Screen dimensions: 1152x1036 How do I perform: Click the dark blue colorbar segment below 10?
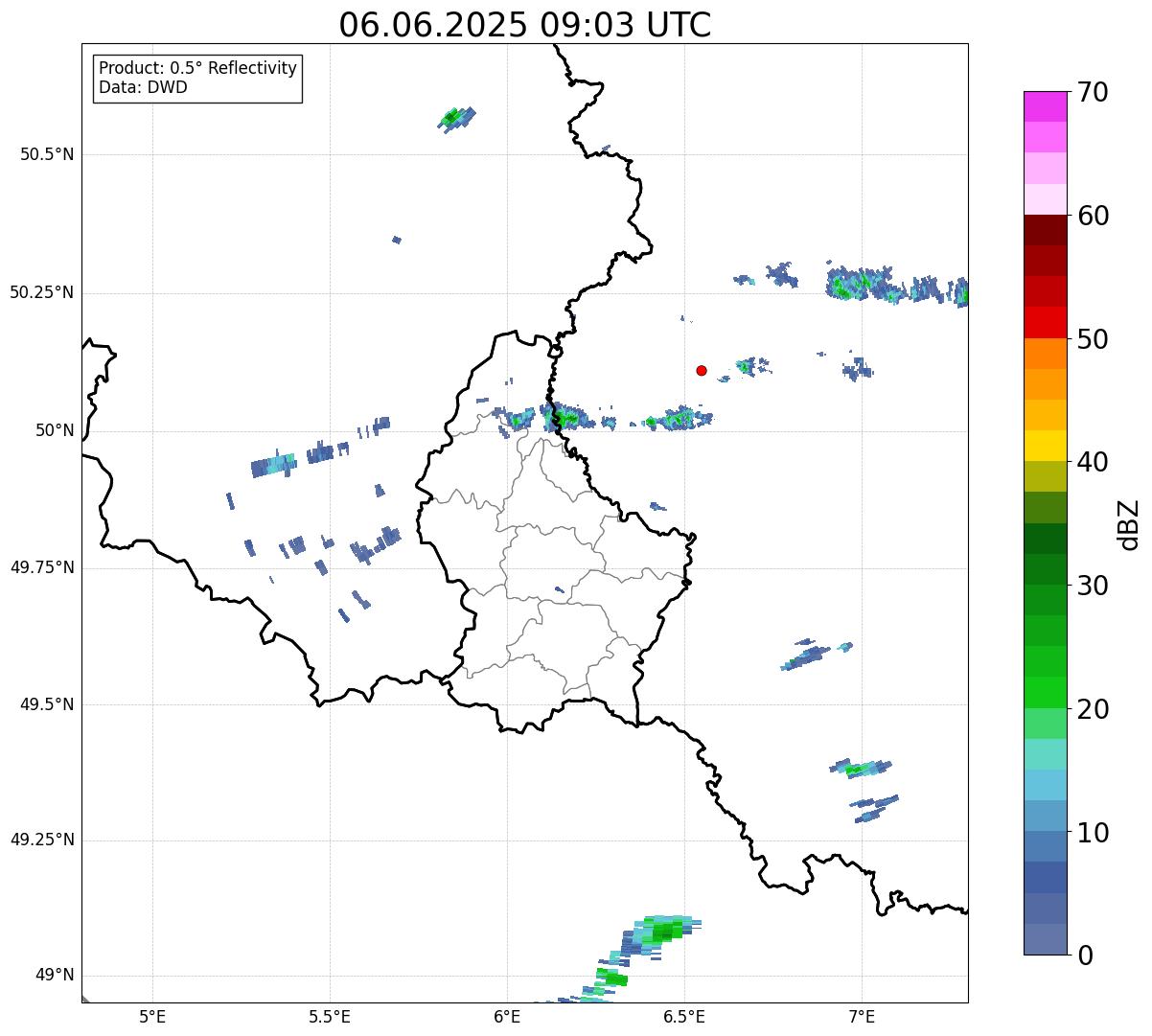[x=1046, y=877]
